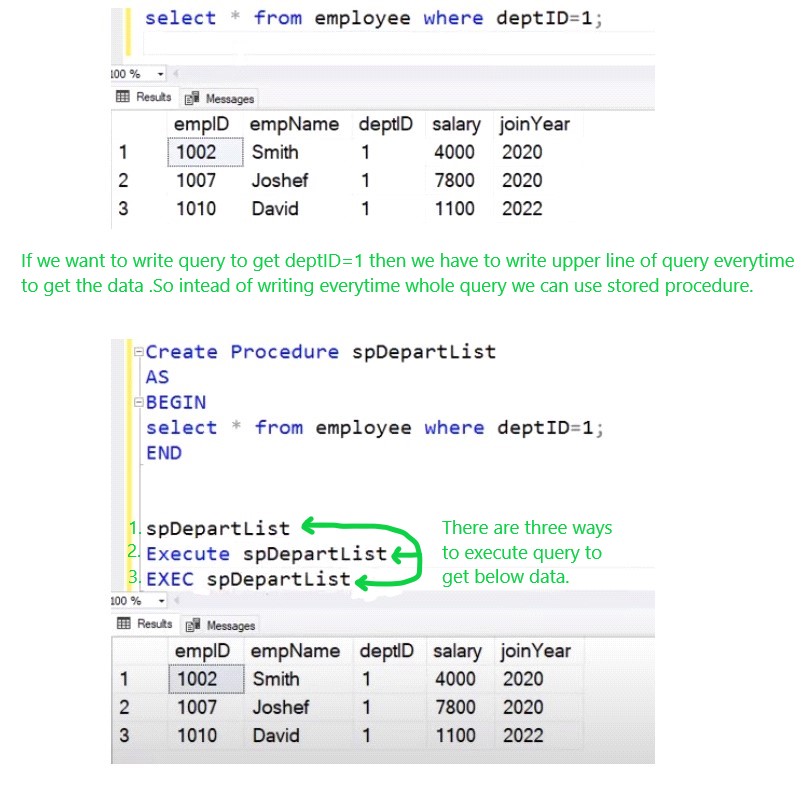Open the Results tab in the upper query pane
This screenshot has height=791, width=801.
pos(144,97)
